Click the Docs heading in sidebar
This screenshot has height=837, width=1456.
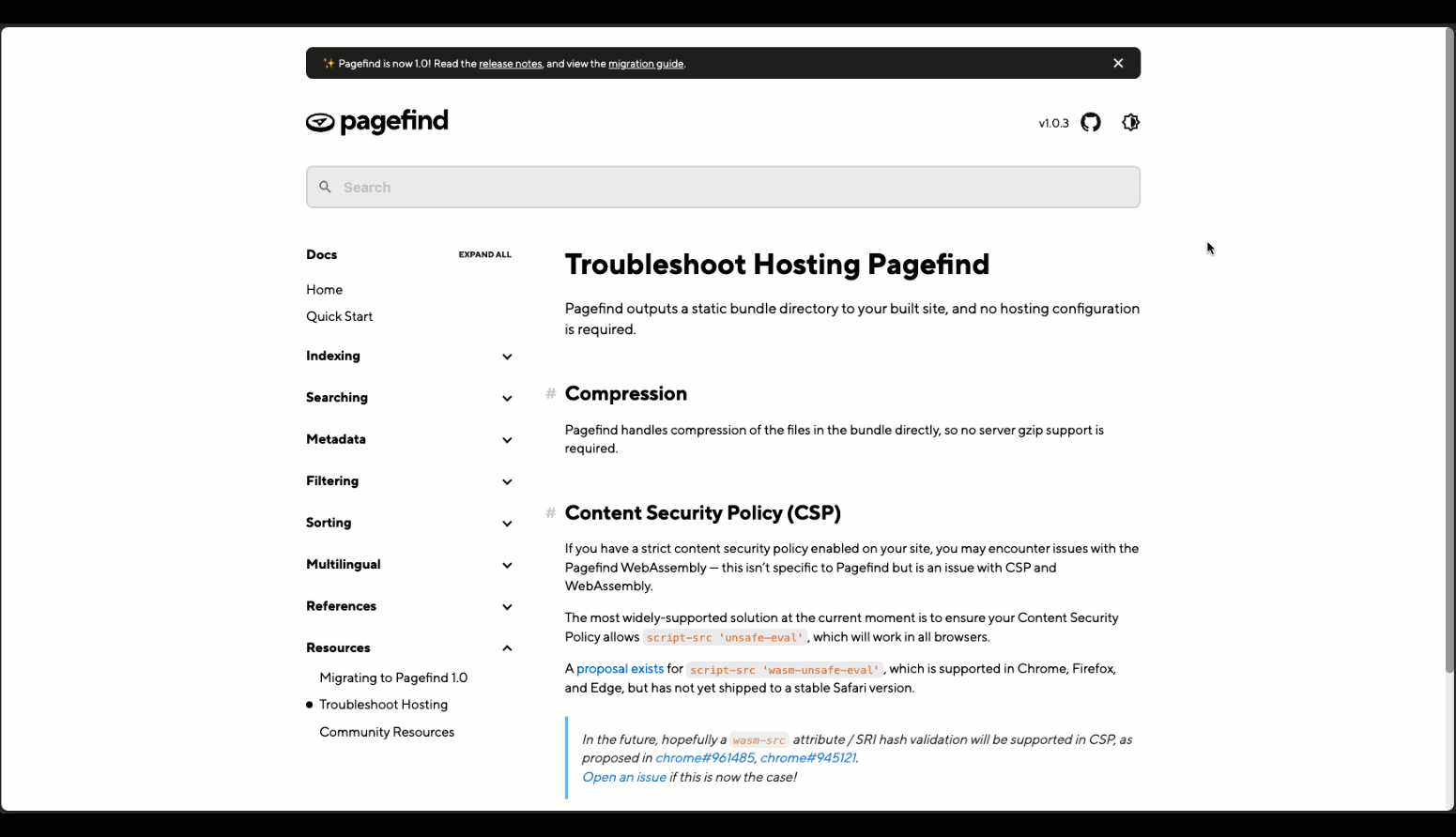321,254
